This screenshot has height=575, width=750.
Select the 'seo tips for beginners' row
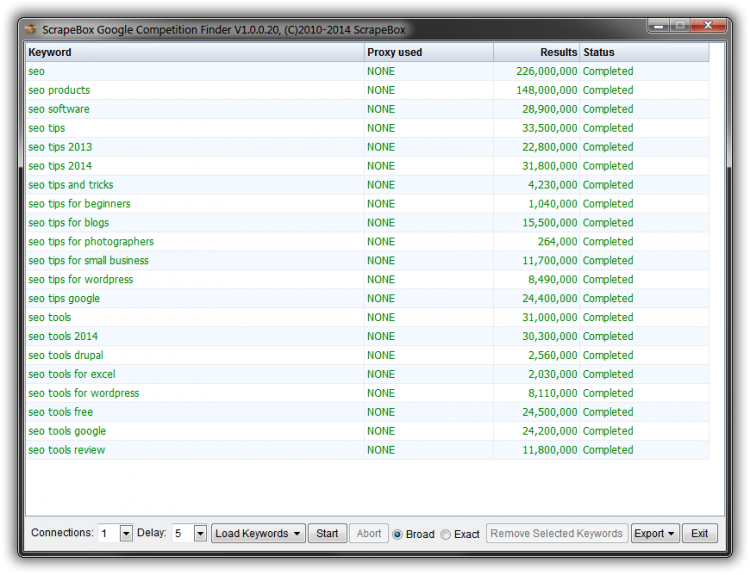click(367, 204)
